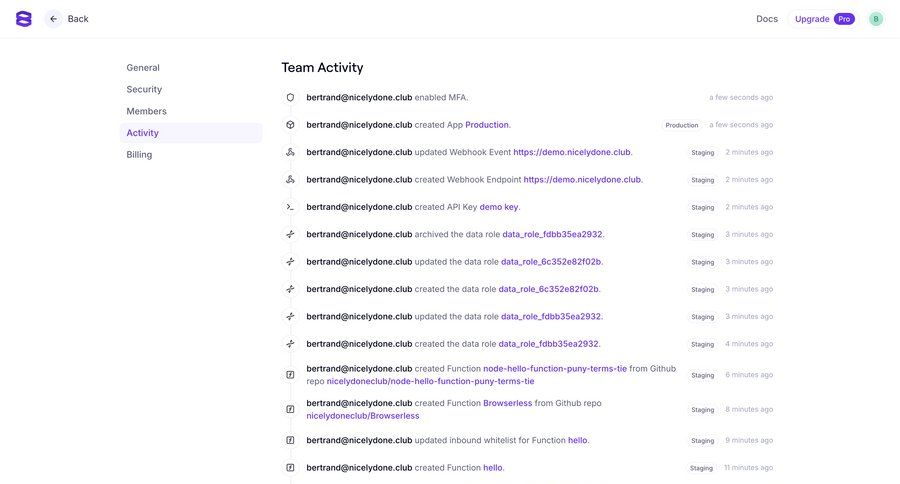The image size is (900, 484).
Task: Click the app logo in top-left corner
Action: [x=24, y=19]
